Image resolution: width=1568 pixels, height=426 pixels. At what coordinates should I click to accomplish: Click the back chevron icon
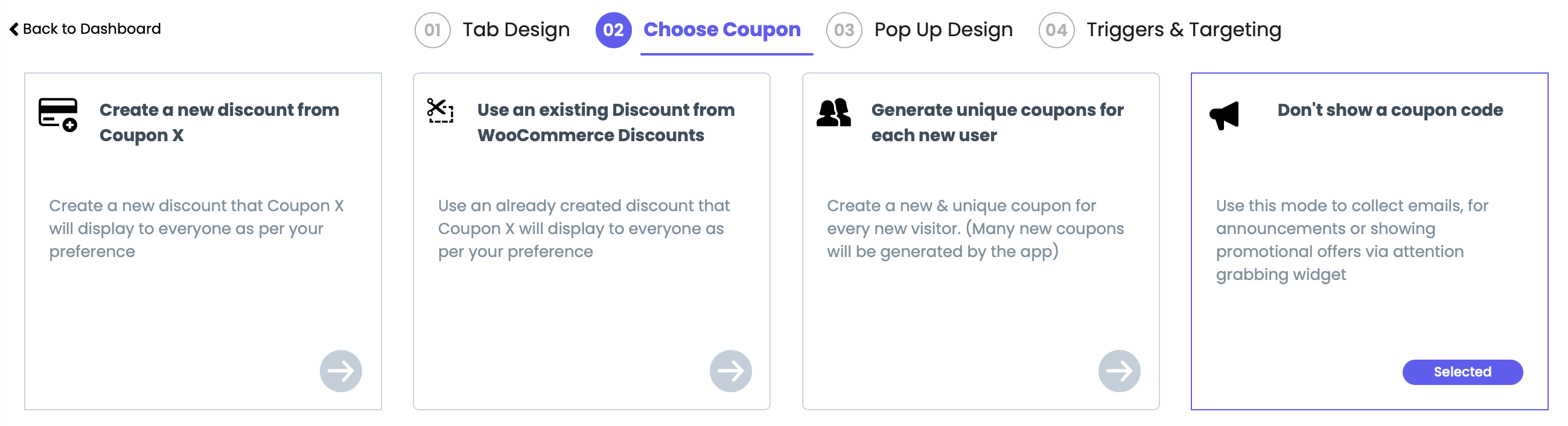14,29
